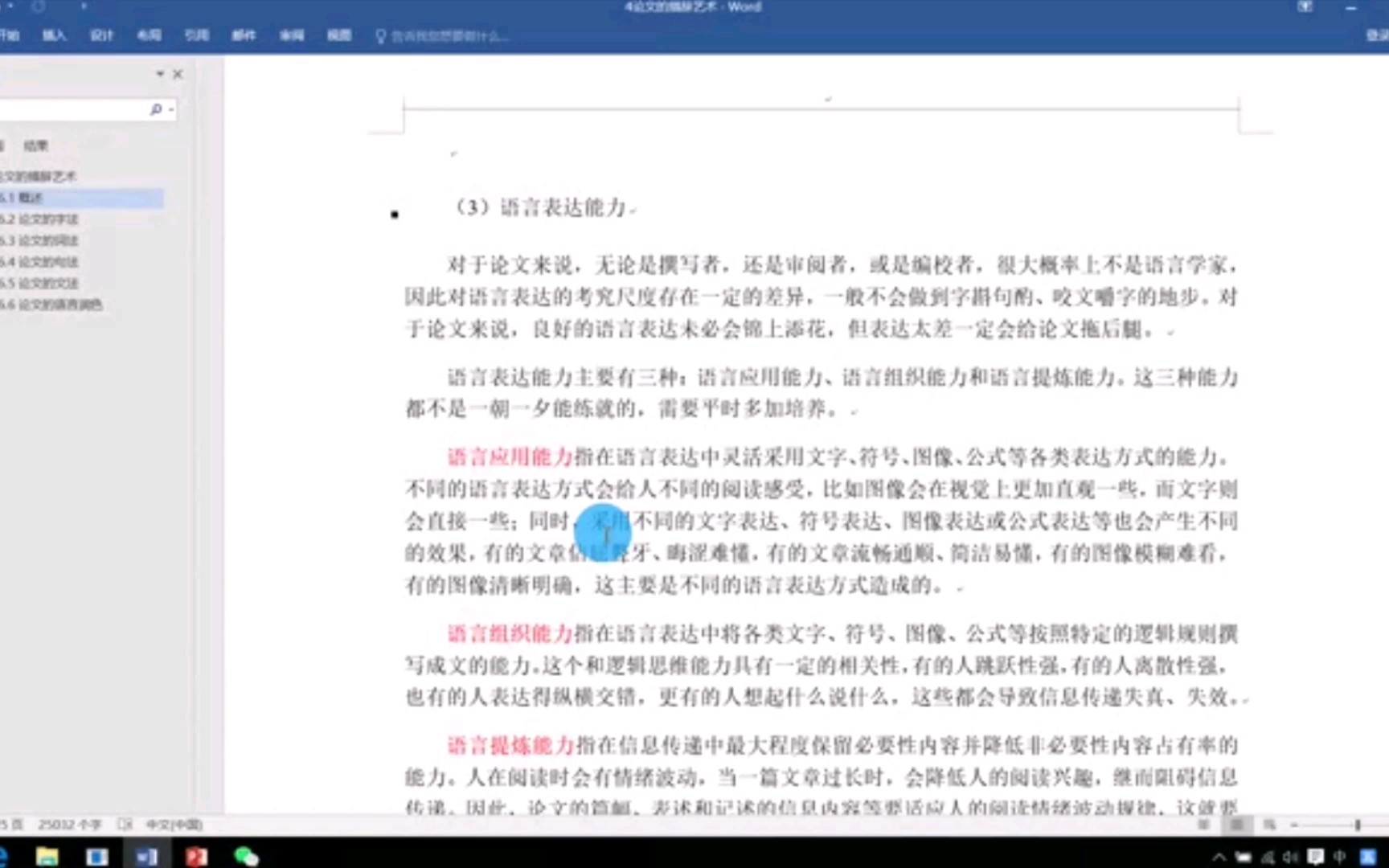Open the notification center icon
The width and height of the screenshot is (1389, 868).
tap(1315, 857)
